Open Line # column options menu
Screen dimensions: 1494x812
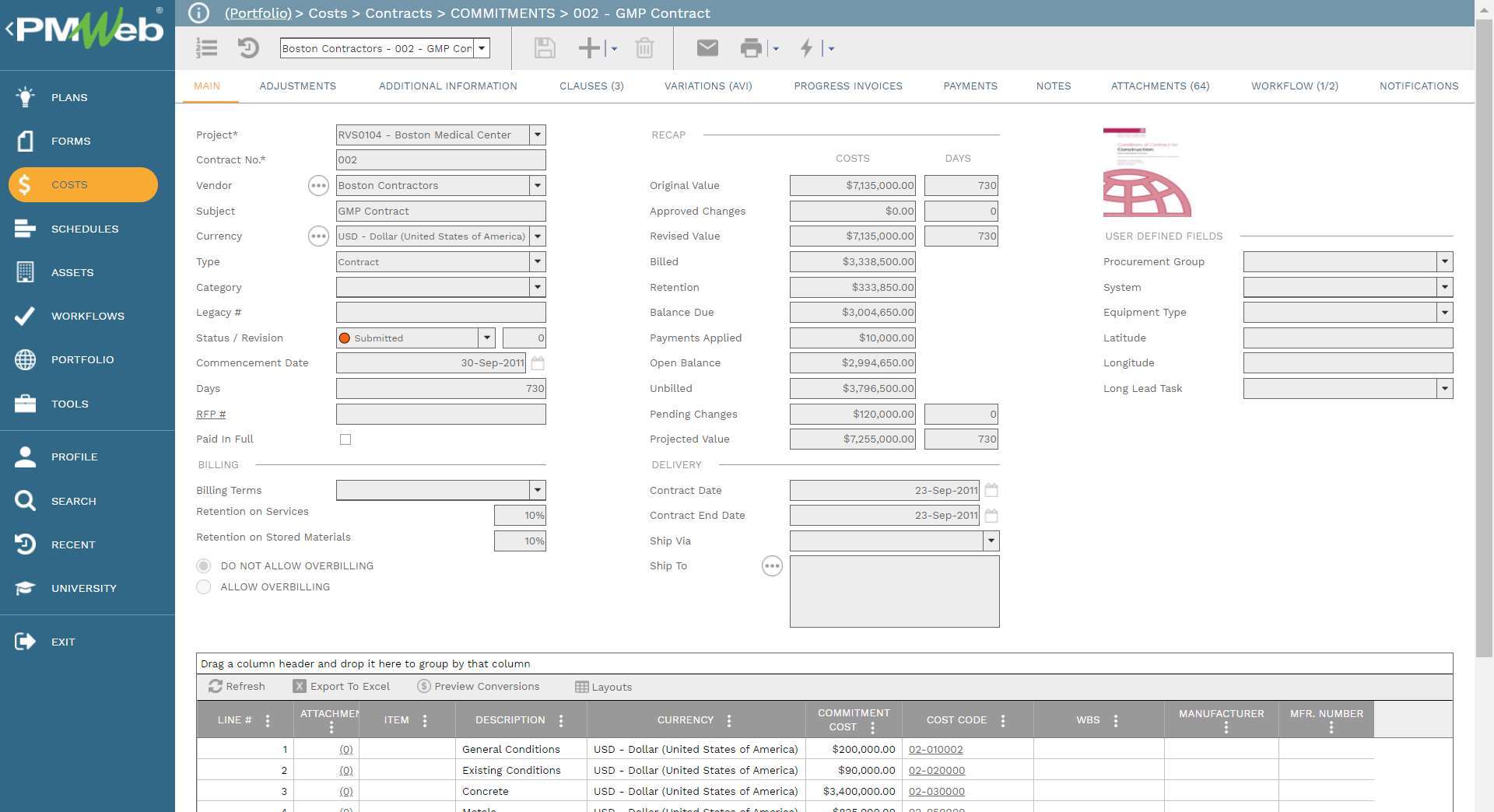pyautogui.click(x=268, y=720)
